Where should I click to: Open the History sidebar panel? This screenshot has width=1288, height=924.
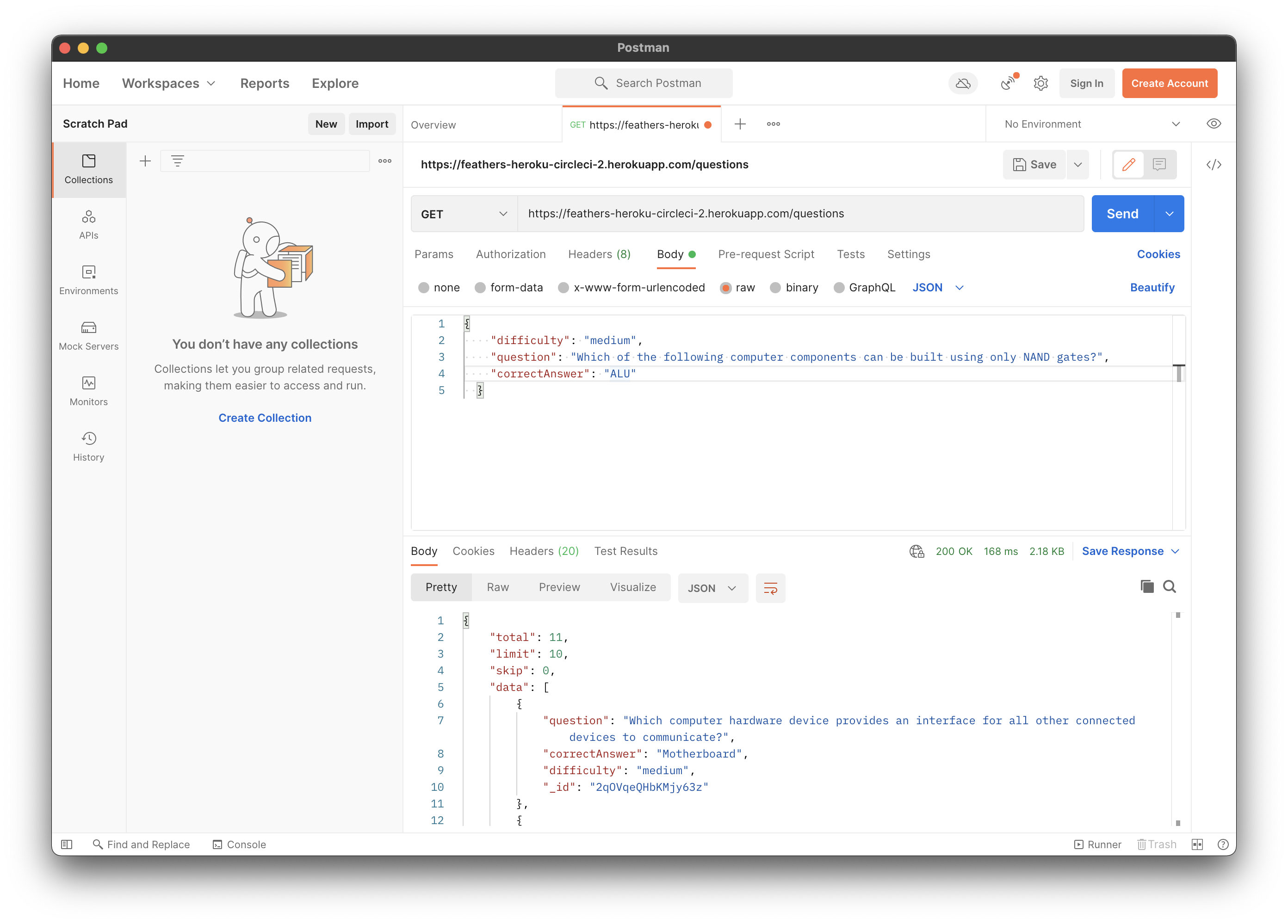[88, 446]
